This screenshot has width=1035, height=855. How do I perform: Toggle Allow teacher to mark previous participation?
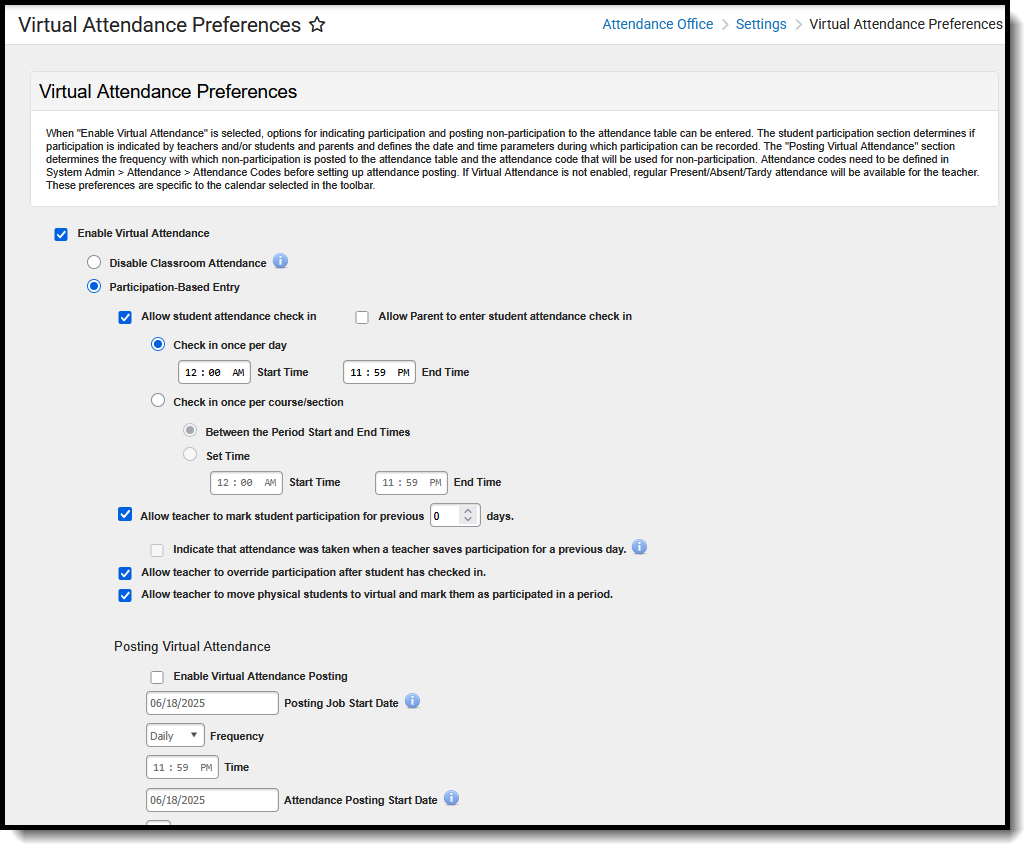pyautogui.click(x=125, y=514)
